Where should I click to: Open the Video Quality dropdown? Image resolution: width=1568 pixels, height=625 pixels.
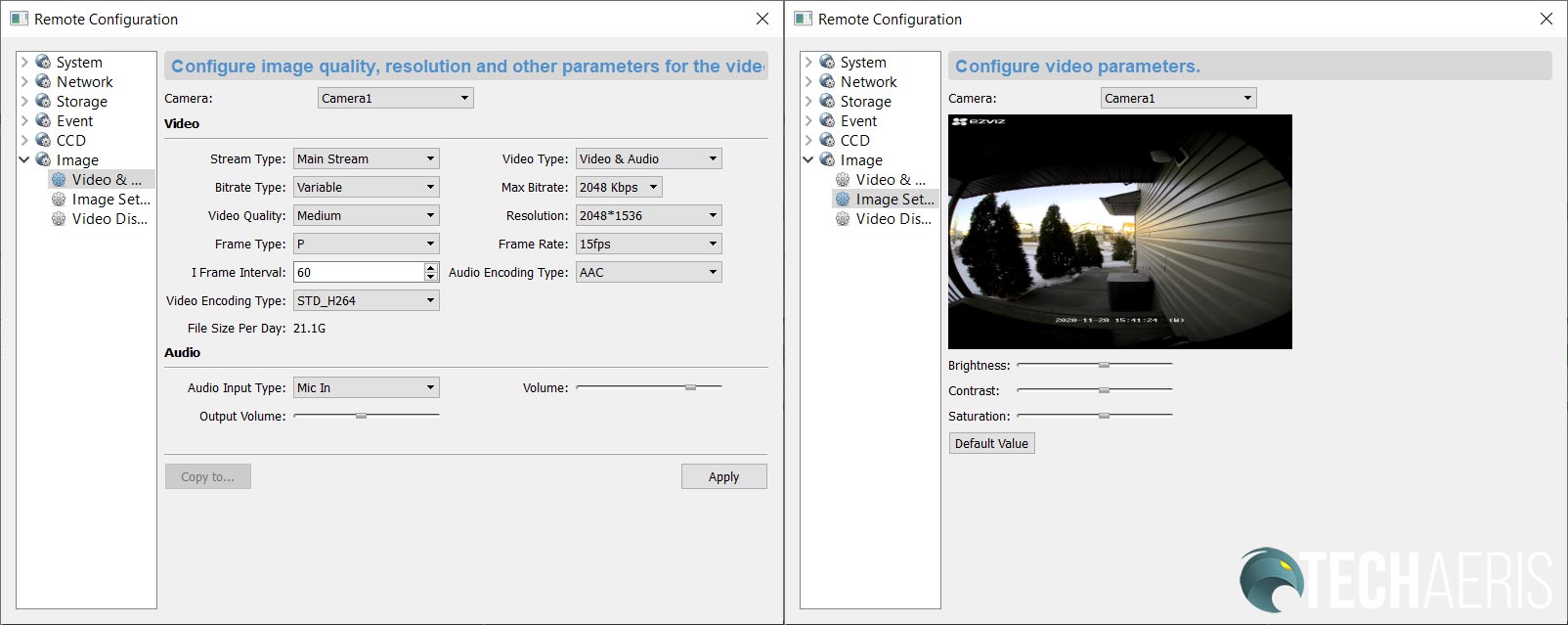click(367, 215)
